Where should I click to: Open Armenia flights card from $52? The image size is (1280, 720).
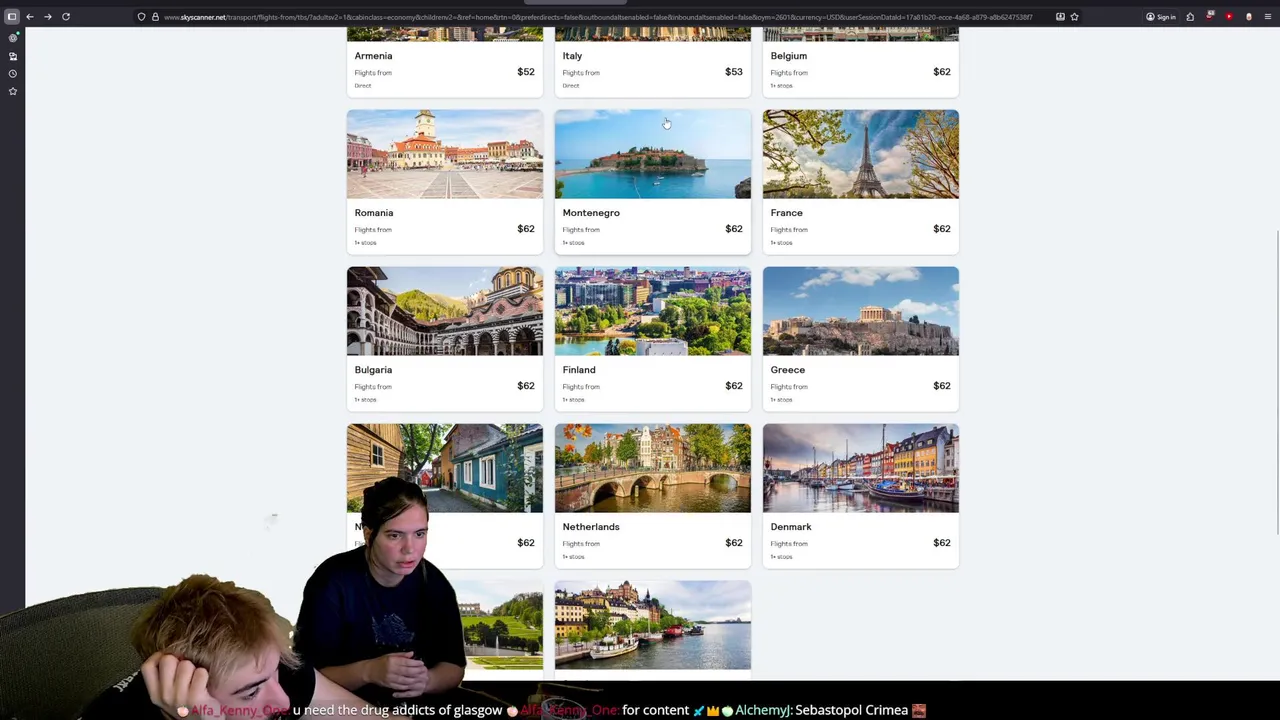(x=445, y=63)
